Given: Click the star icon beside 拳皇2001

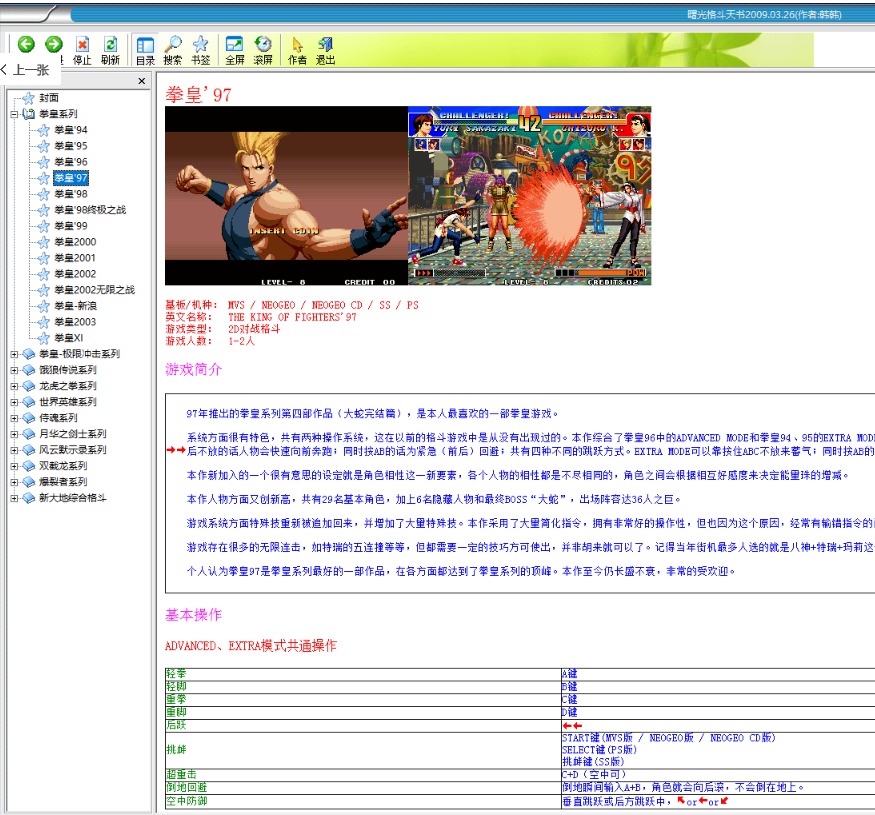Looking at the screenshot, I should pos(44,258).
